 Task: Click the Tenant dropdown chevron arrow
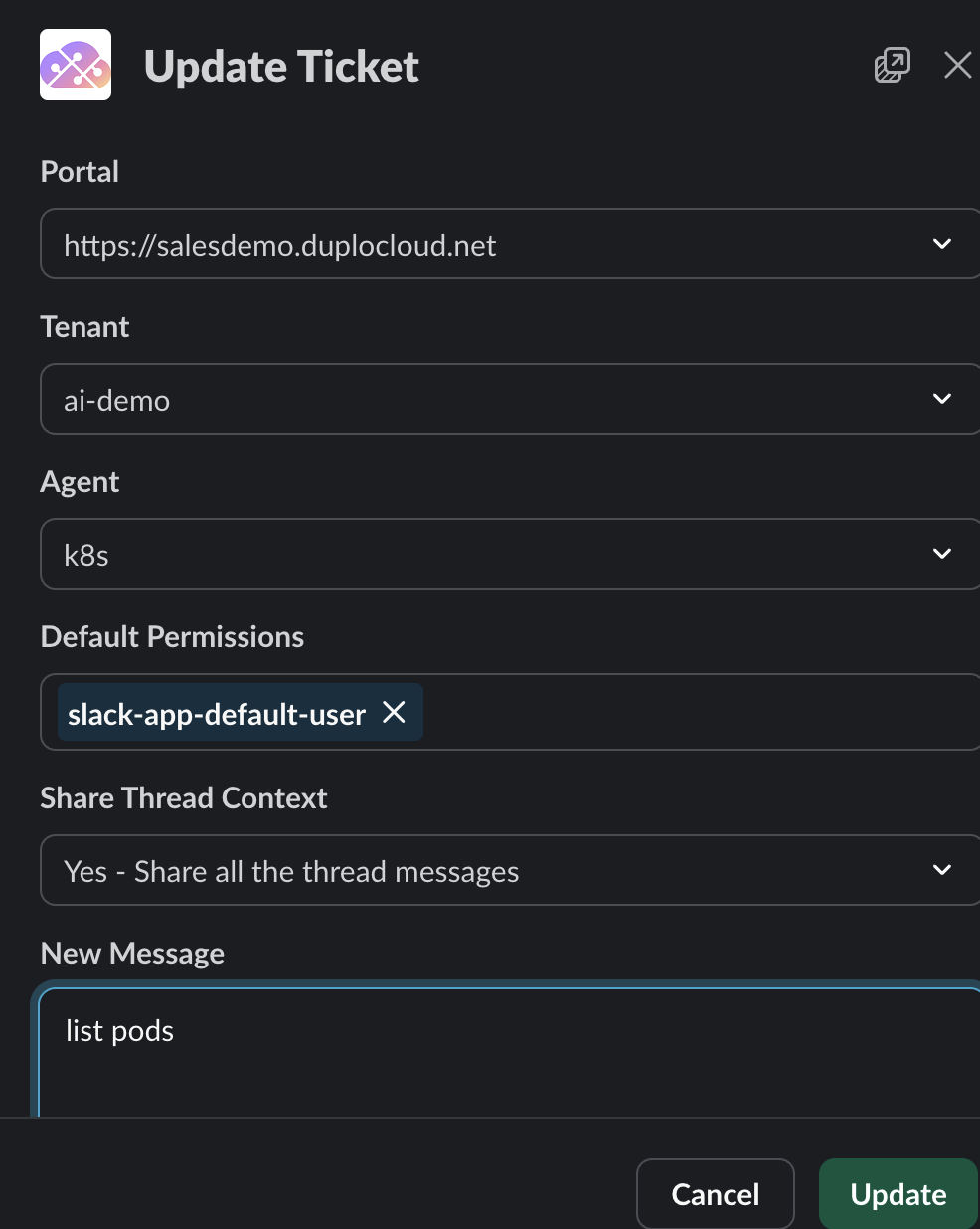tap(942, 399)
